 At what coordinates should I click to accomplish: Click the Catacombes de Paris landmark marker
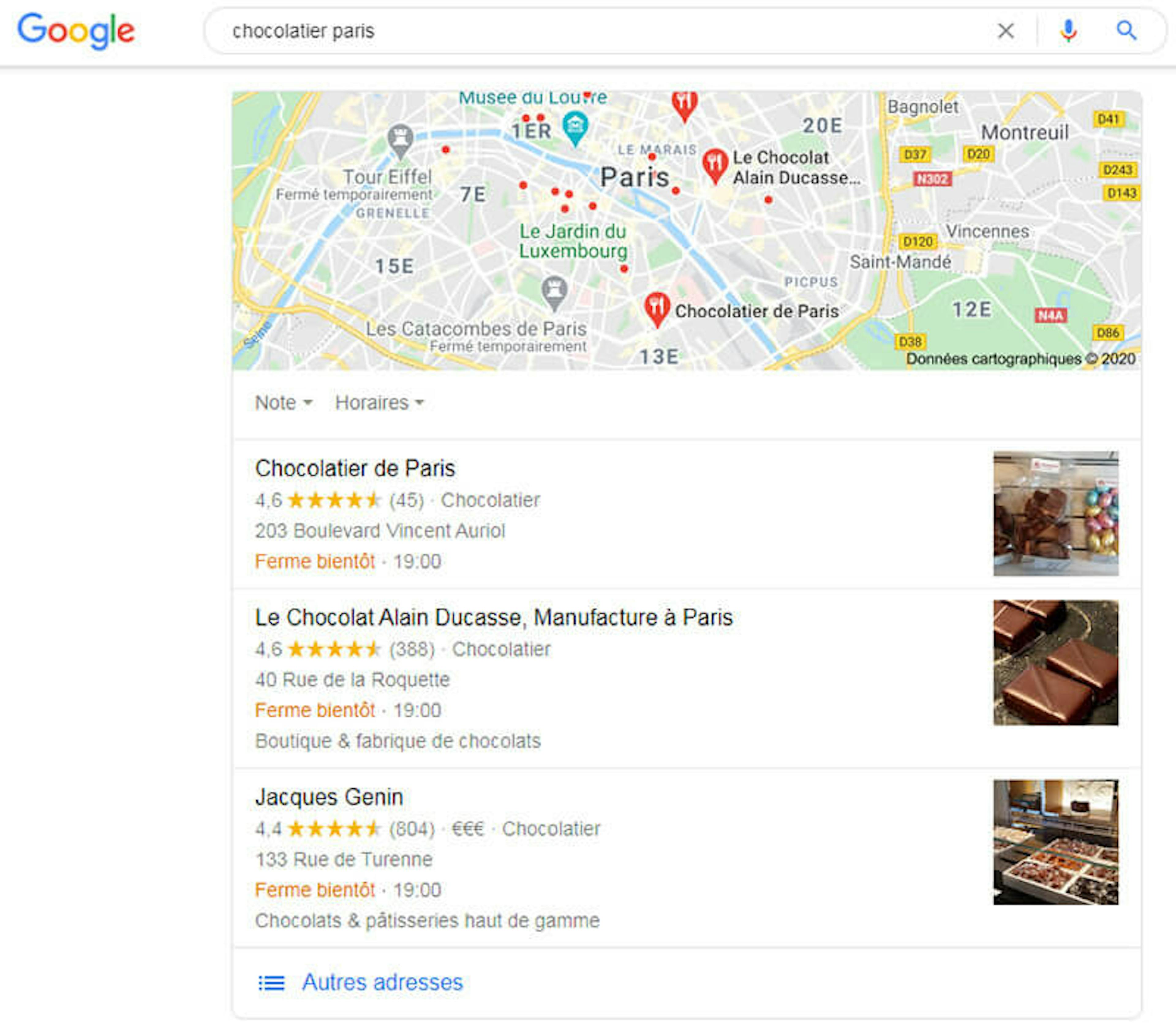(x=555, y=293)
